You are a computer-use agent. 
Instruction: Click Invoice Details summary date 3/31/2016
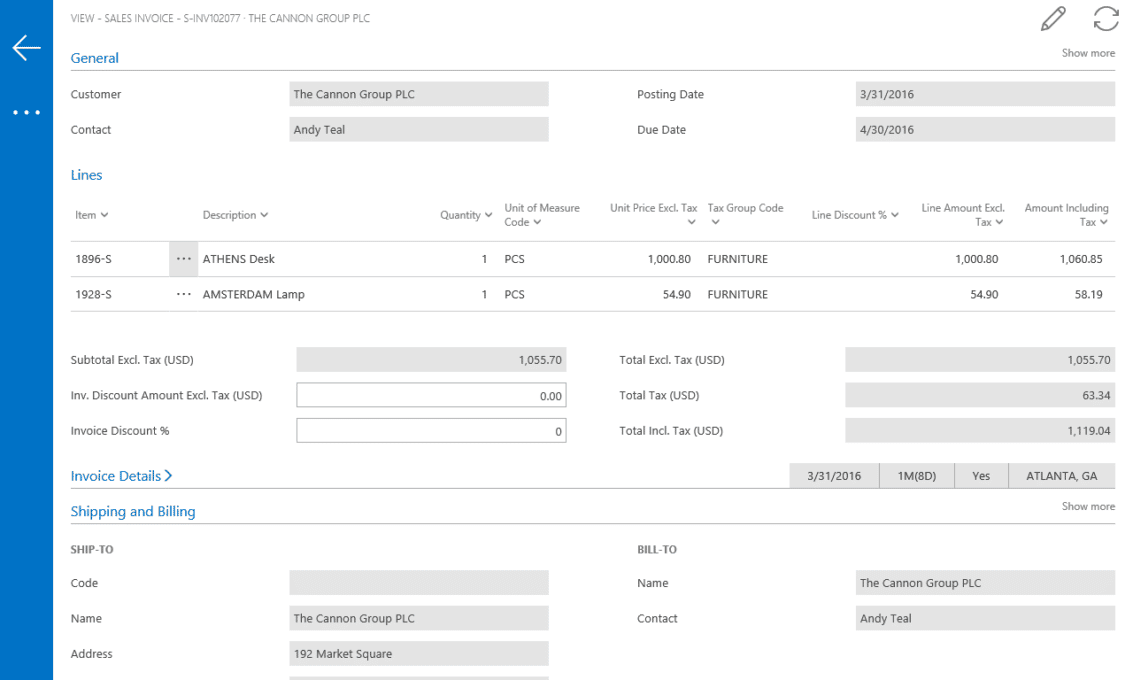pyautogui.click(x=835, y=476)
